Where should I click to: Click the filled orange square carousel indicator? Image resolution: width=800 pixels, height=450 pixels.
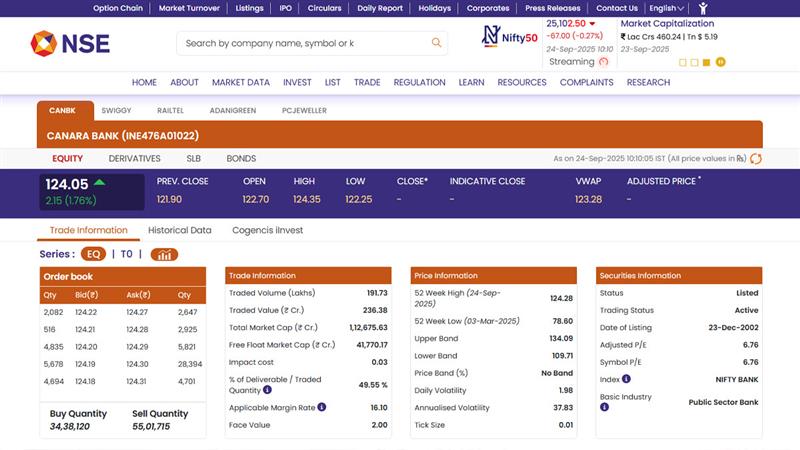point(706,62)
